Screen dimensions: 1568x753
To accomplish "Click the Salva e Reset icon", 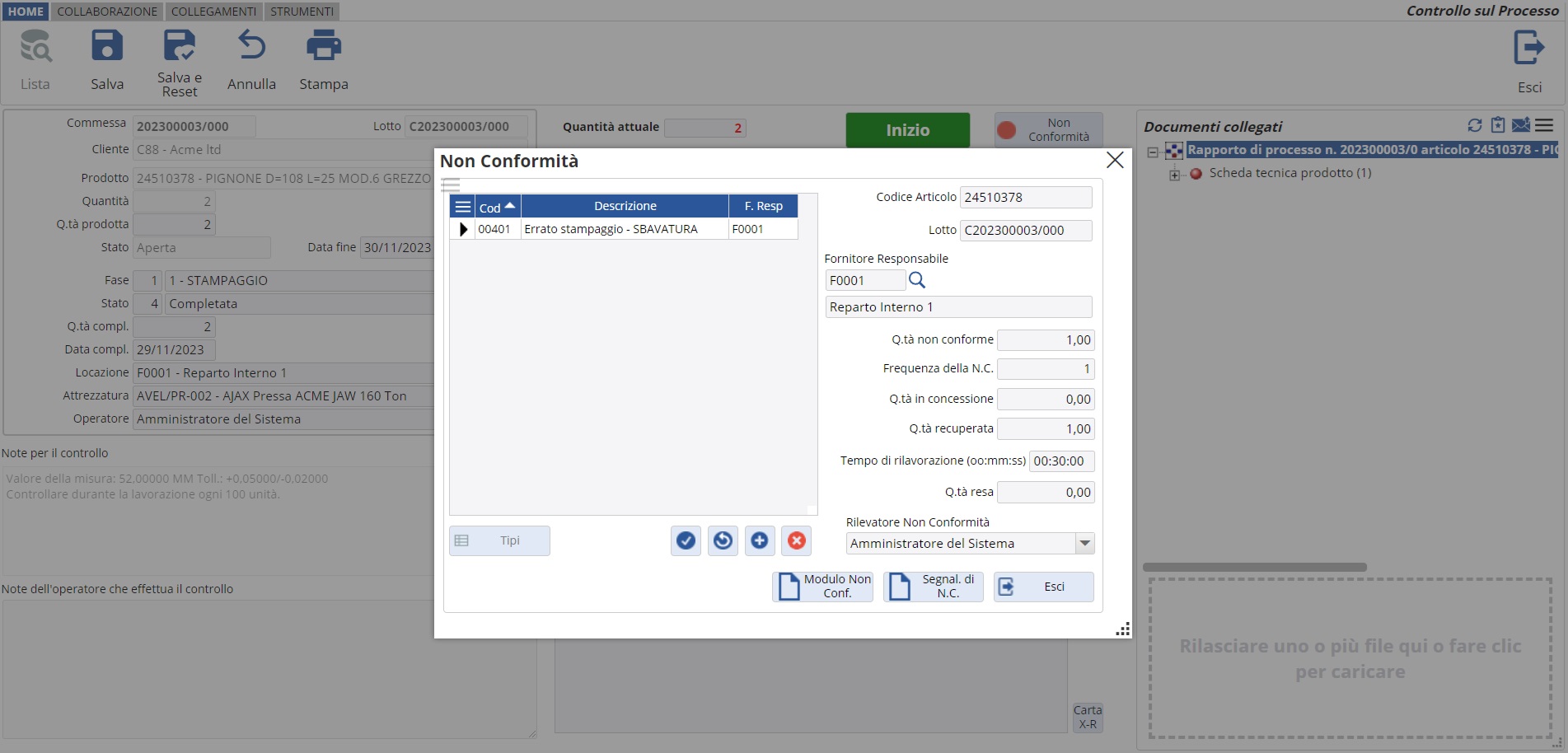I will pos(179,46).
